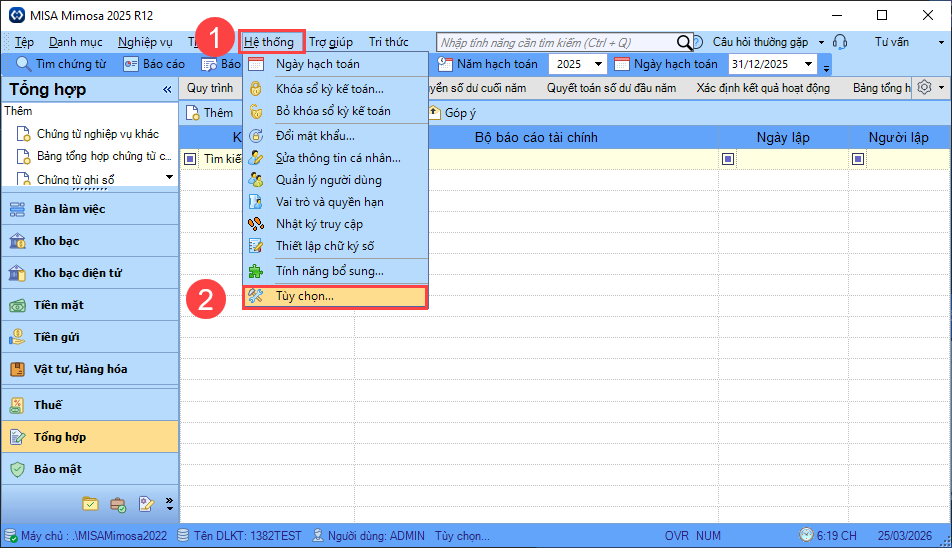Open the Hệ thống menu
Viewport: 952px width, 548px height.
(269, 42)
